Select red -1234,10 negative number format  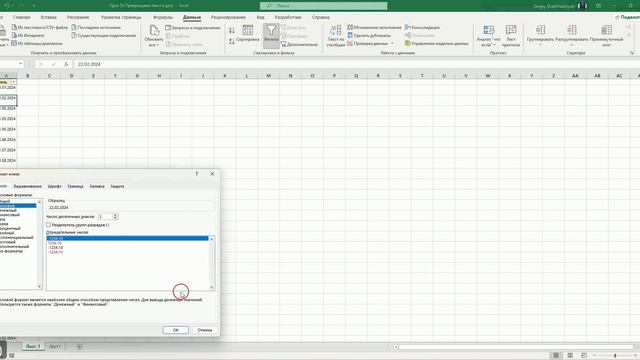coord(55,252)
